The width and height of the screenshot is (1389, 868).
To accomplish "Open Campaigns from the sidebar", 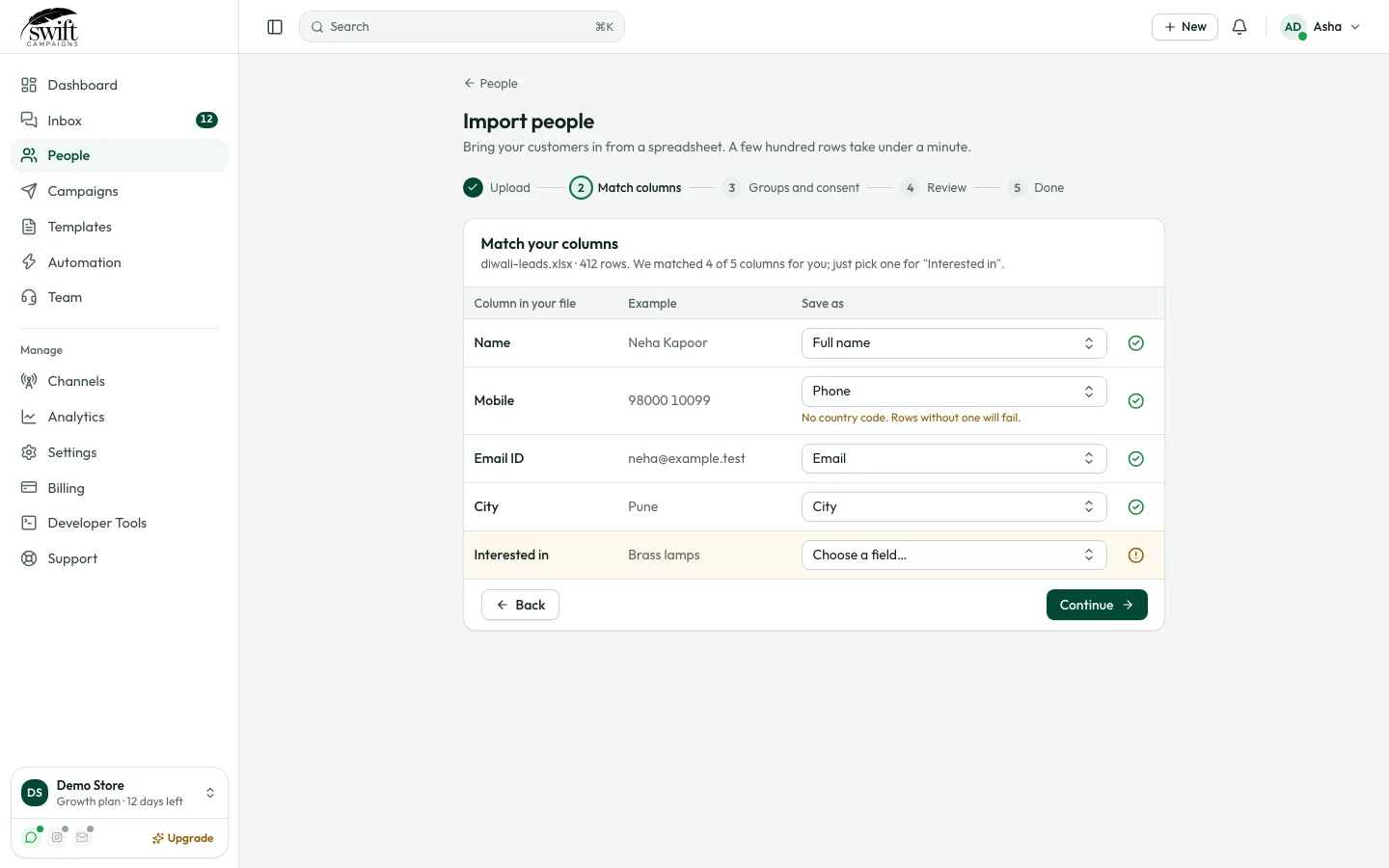I will pyautogui.click(x=120, y=191).
